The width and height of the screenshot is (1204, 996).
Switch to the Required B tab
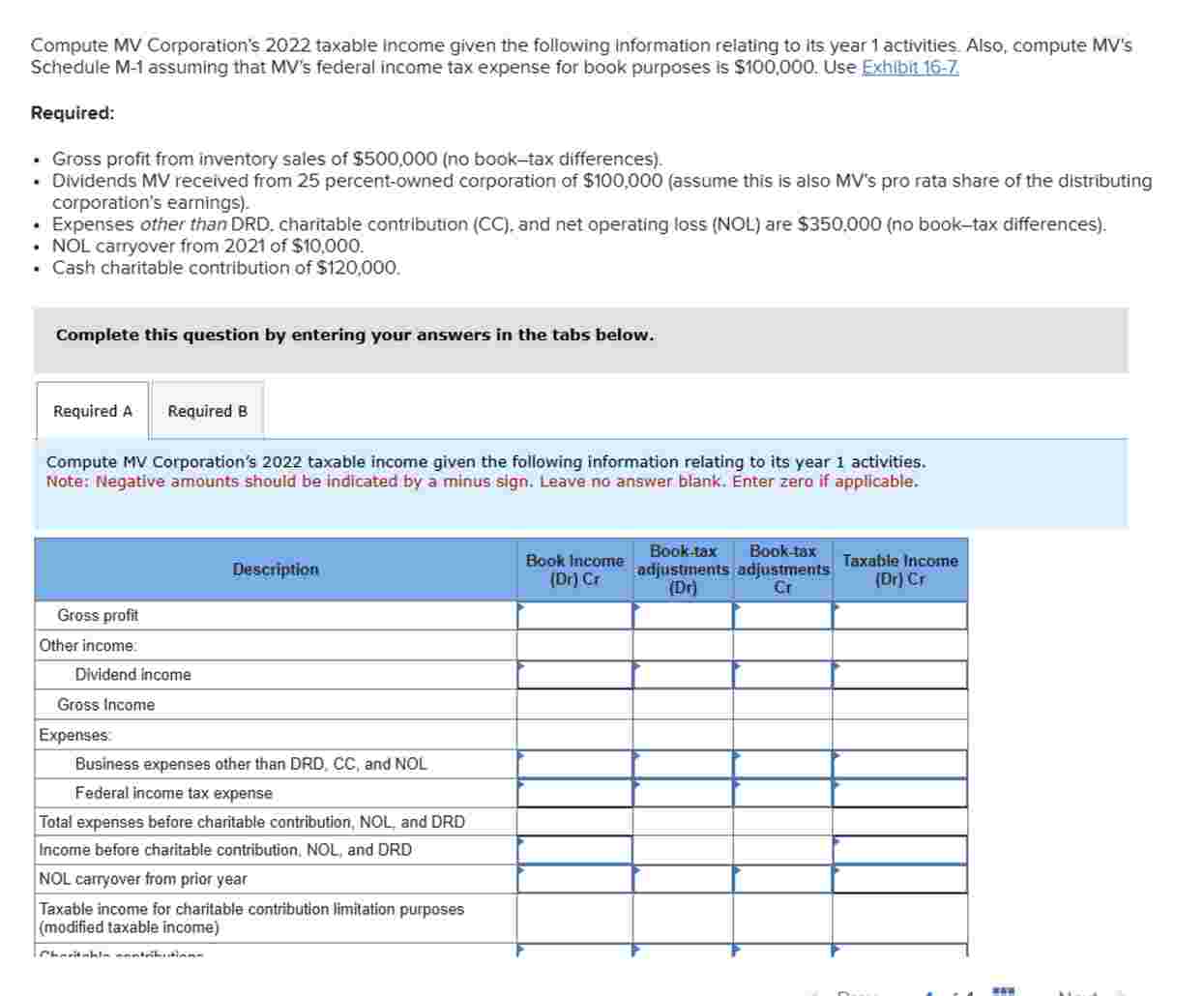tap(206, 411)
